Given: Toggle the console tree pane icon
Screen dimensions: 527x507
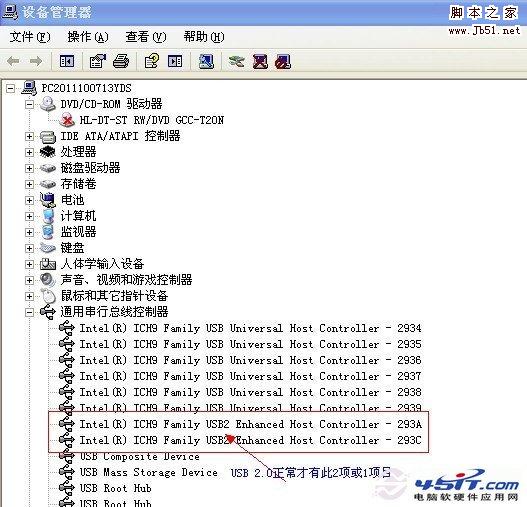Looking at the screenshot, I should tap(67, 61).
